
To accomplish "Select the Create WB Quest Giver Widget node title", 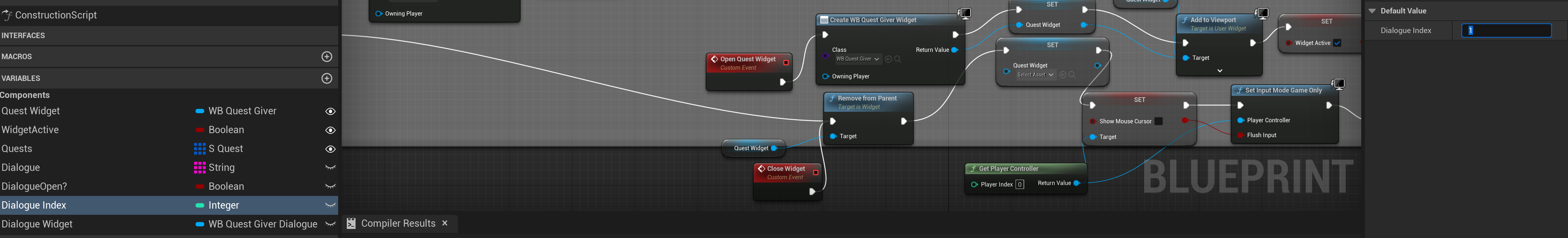I will [x=873, y=20].
